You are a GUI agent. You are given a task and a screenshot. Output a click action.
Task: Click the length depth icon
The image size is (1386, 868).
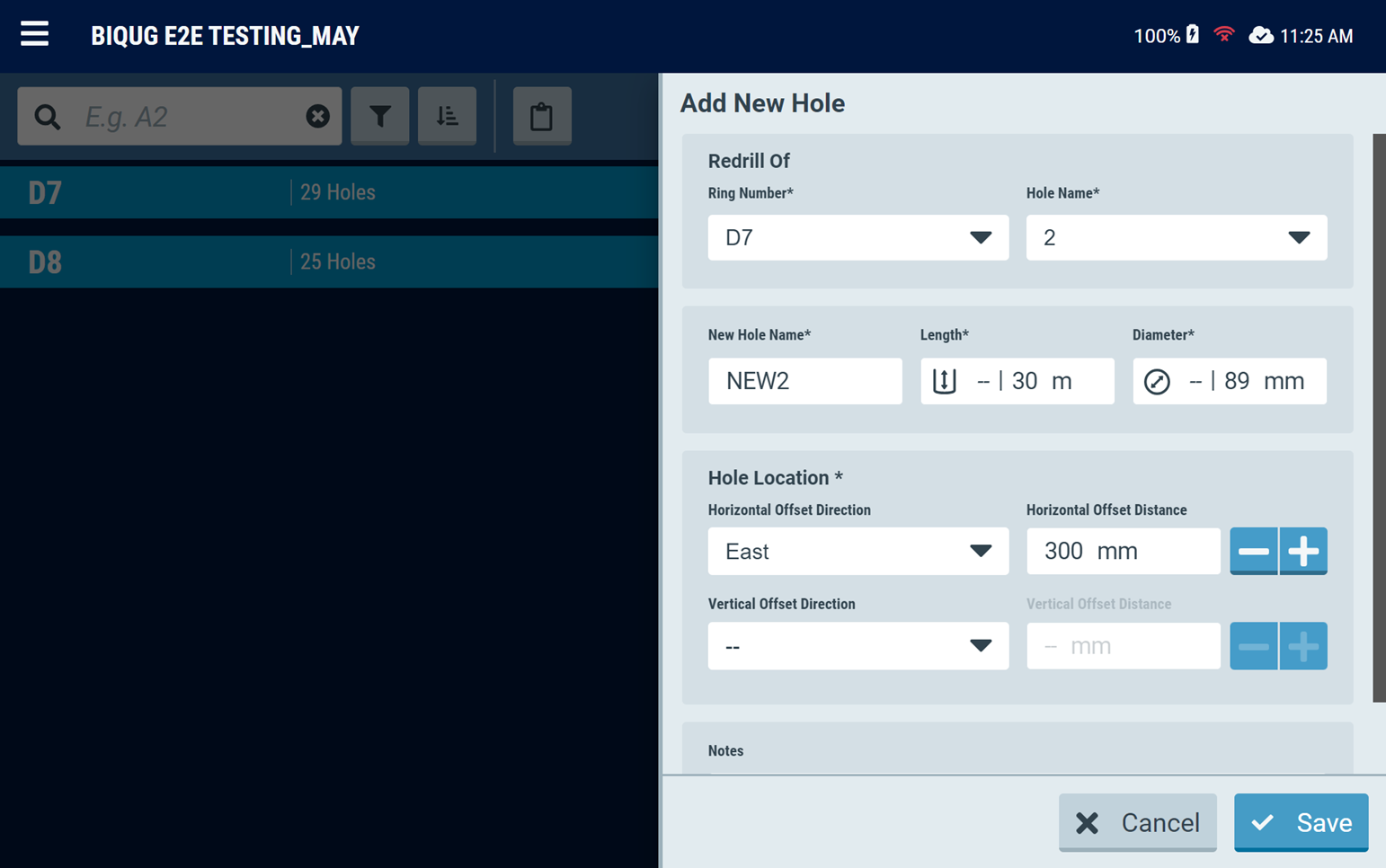(945, 381)
